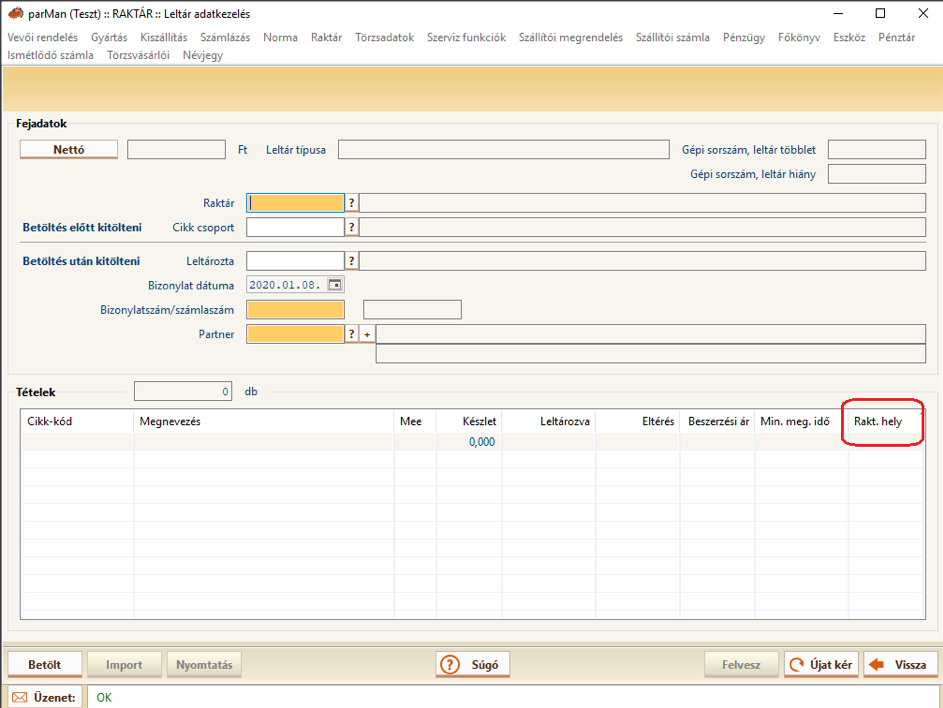
Task: Open the Kiszállítás menu
Action: coord(164,37)
